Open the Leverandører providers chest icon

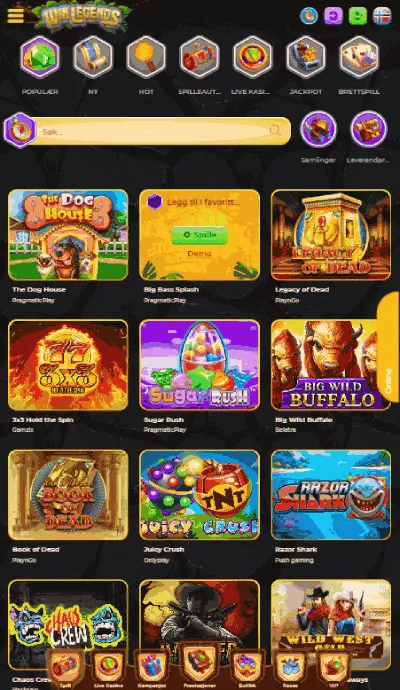pos(368,129)
